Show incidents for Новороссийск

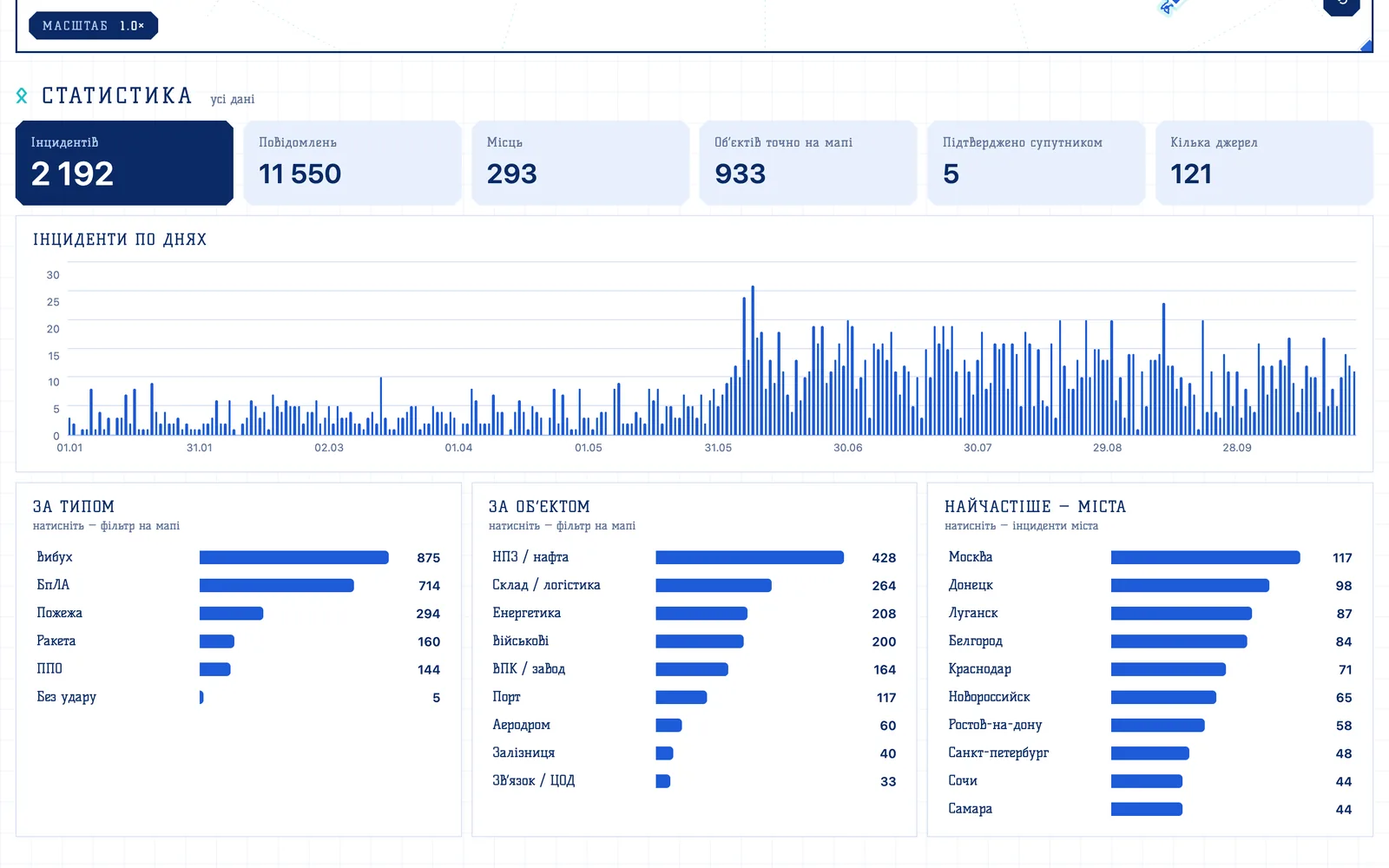coord(1150,697)
